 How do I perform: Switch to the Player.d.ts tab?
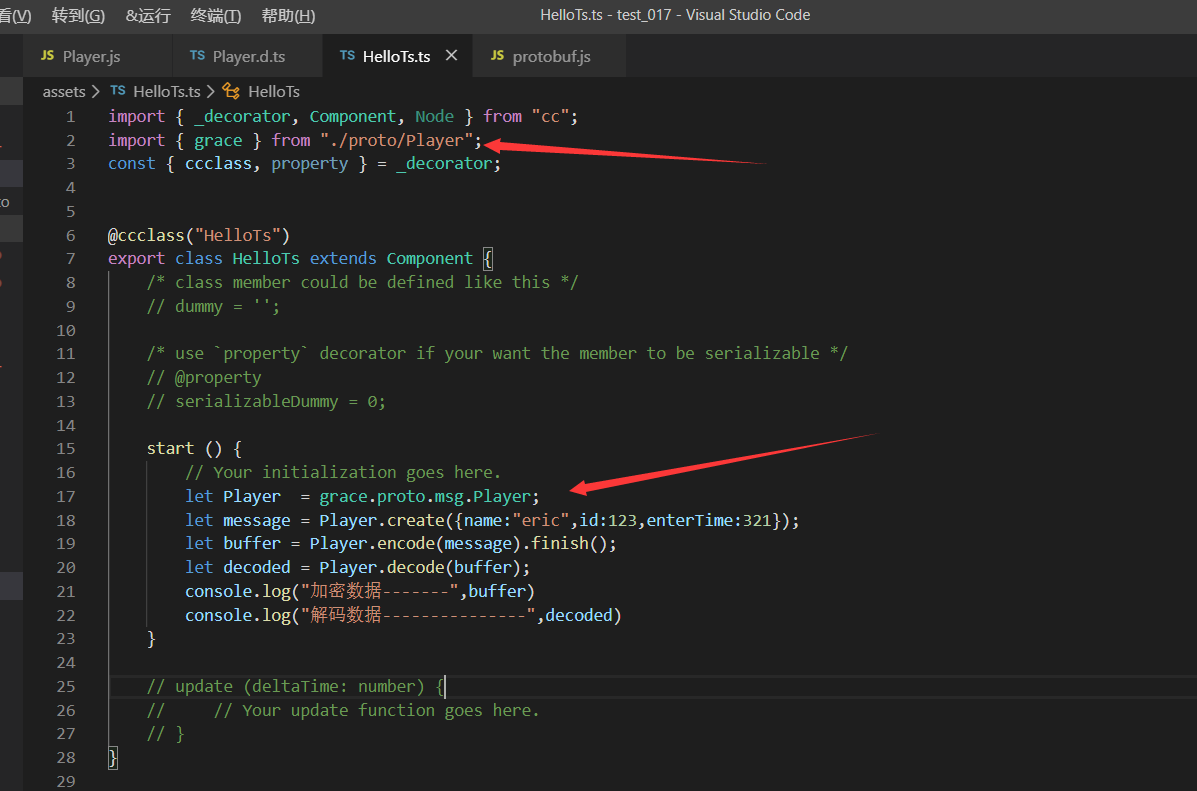pyautogui.click(x=248, y=56)
